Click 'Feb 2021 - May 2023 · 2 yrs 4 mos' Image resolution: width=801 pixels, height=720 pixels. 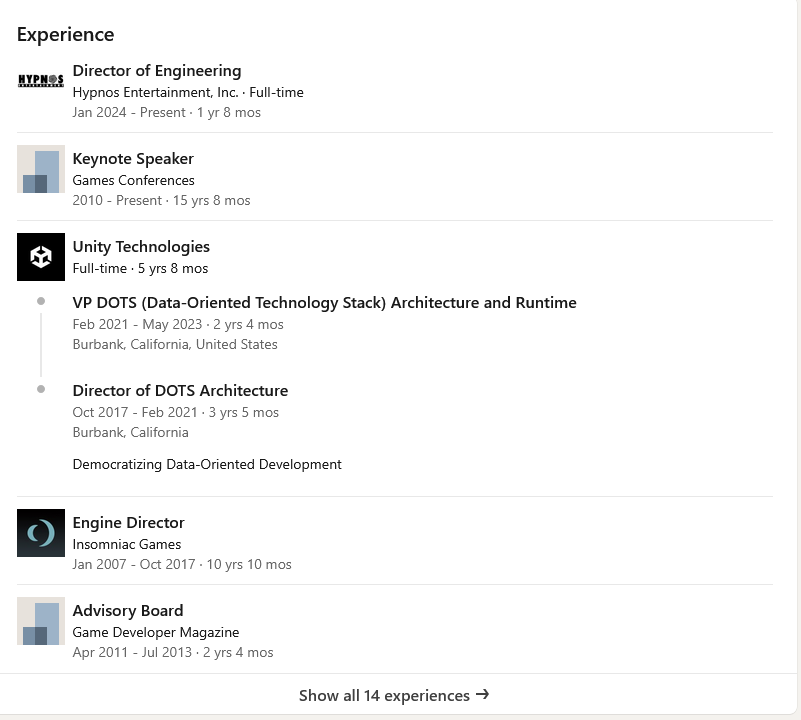(178, 324)
